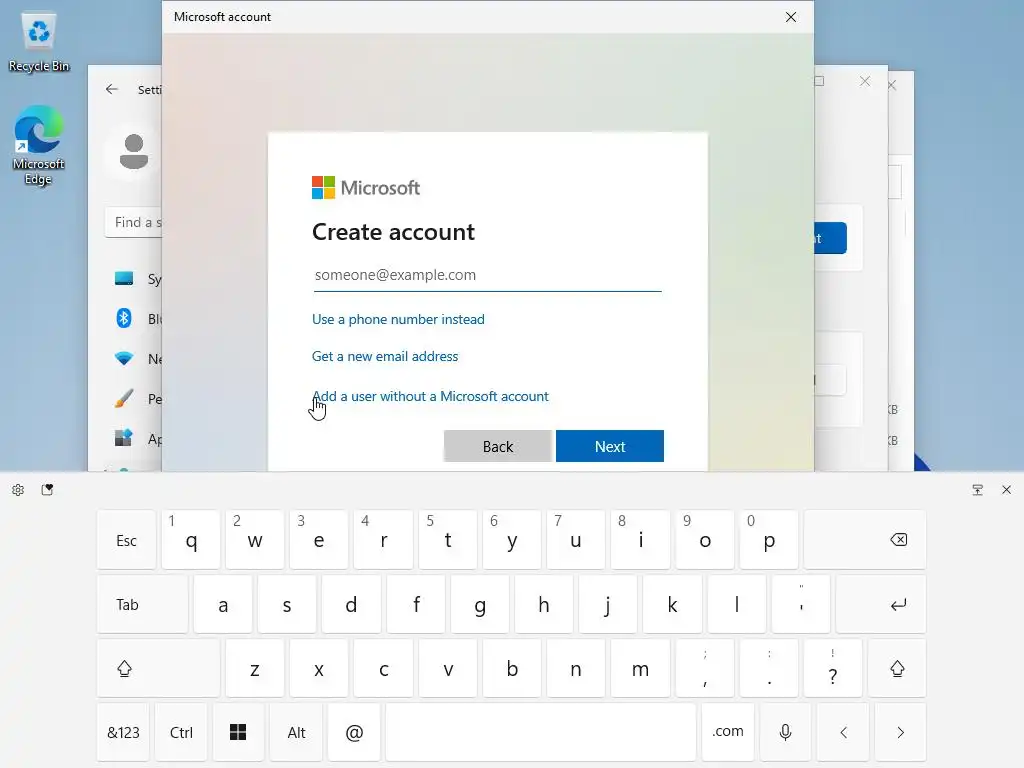Tap the apostrophe key

coord(801,604)
